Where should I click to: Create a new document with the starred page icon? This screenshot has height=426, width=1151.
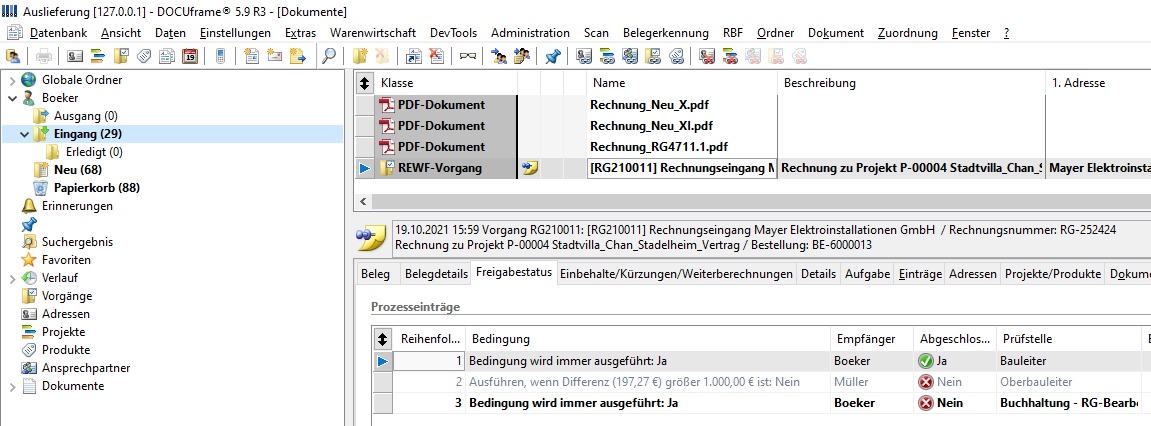[252, 56]
